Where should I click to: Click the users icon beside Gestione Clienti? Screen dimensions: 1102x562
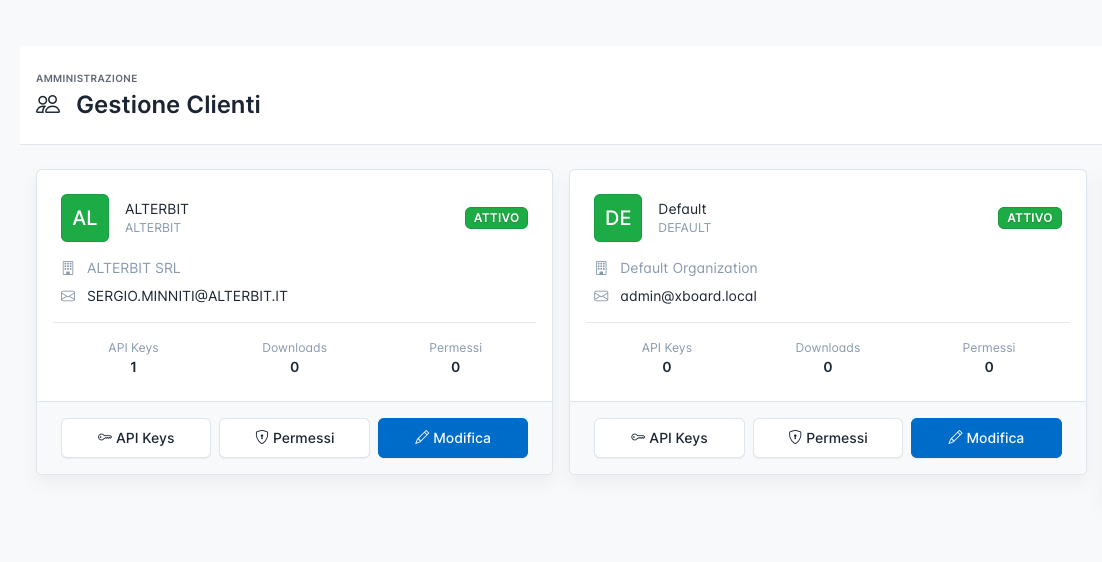48,105
